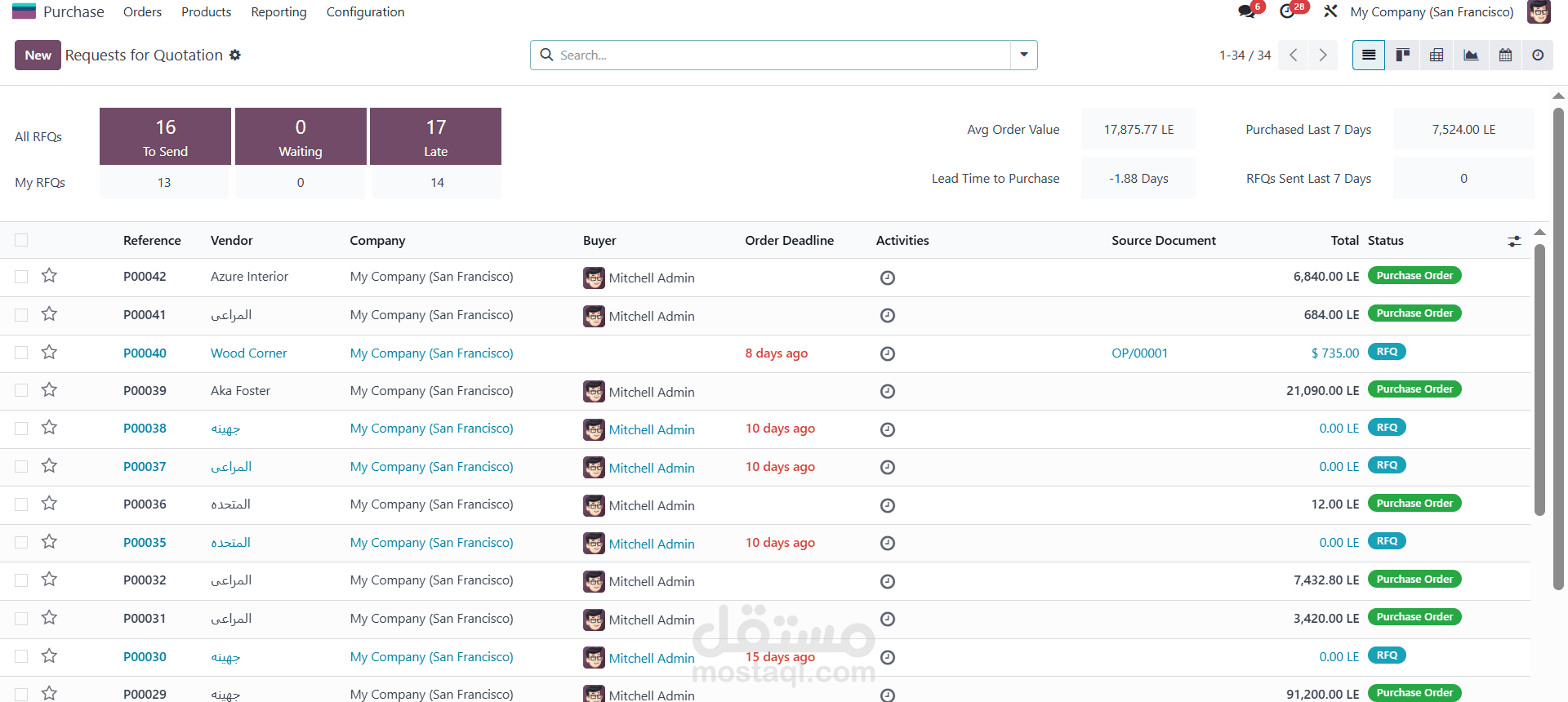
Task: Click the RFQ status badge of P00038
Action: tap(1387, 427)
